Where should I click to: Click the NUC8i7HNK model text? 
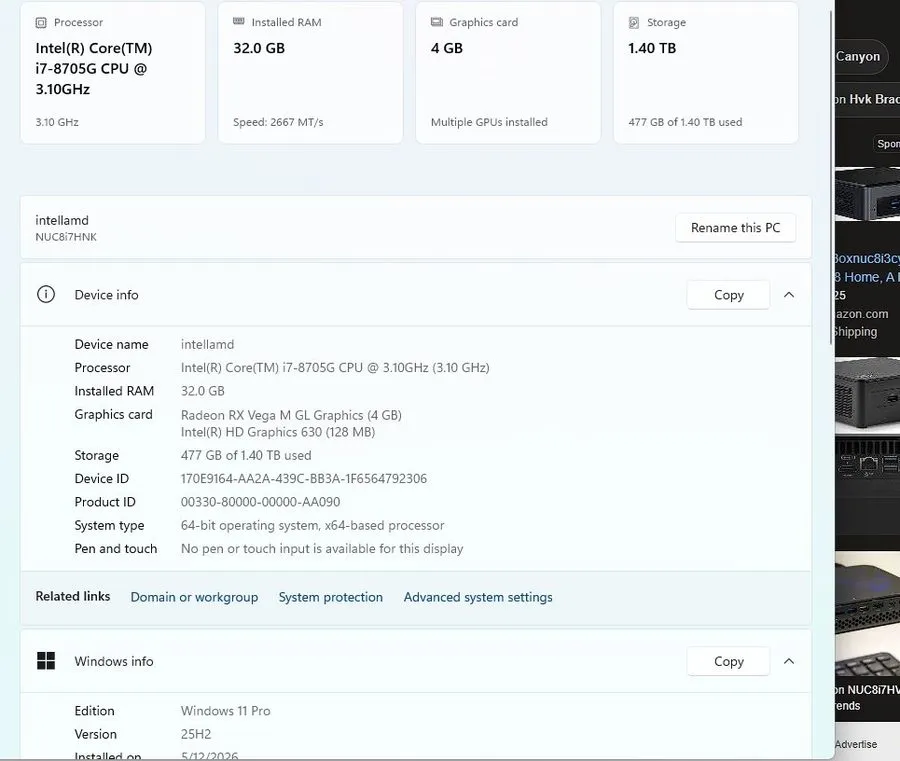66,237
